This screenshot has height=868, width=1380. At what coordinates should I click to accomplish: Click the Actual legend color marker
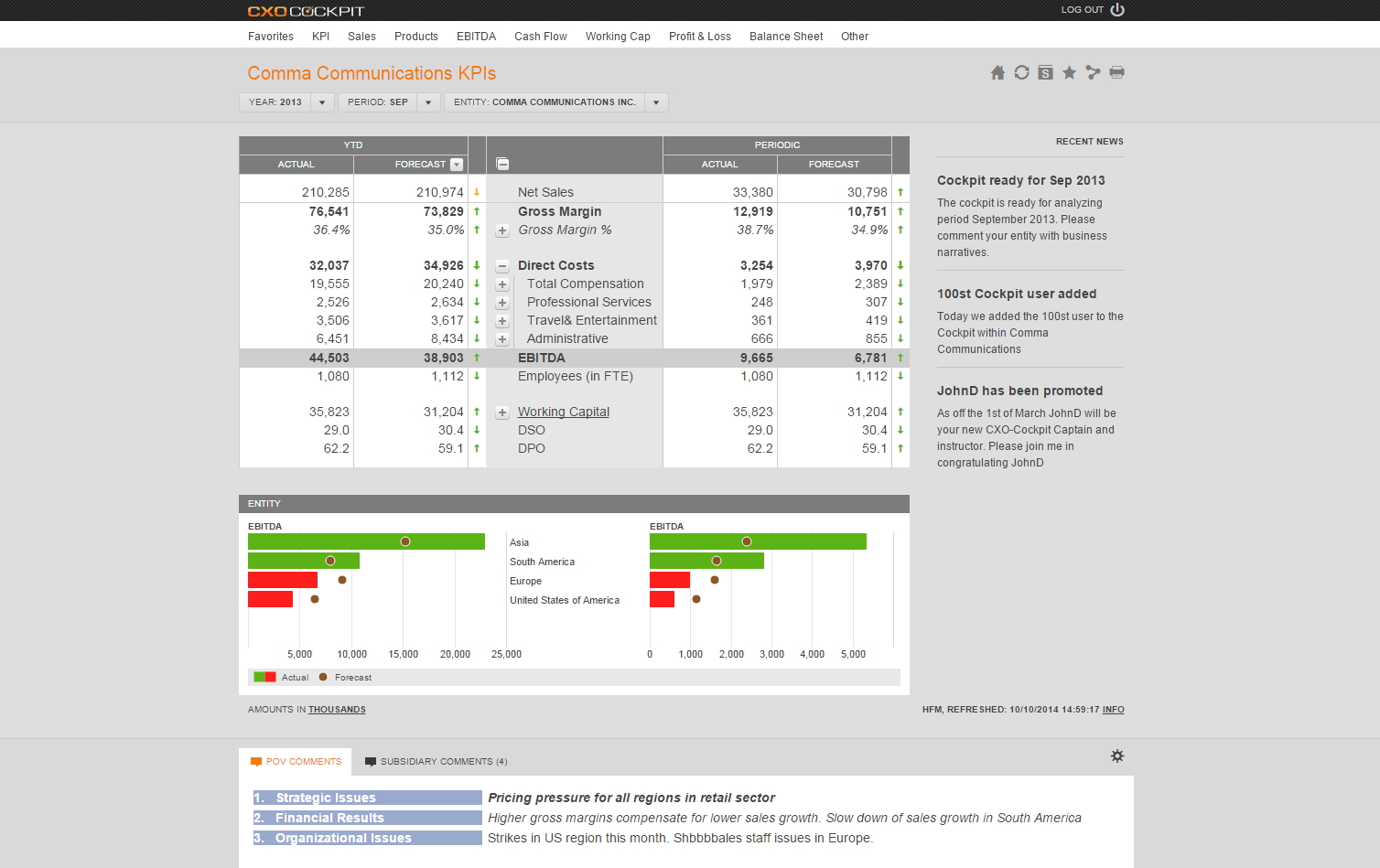[x=264, y=677]
